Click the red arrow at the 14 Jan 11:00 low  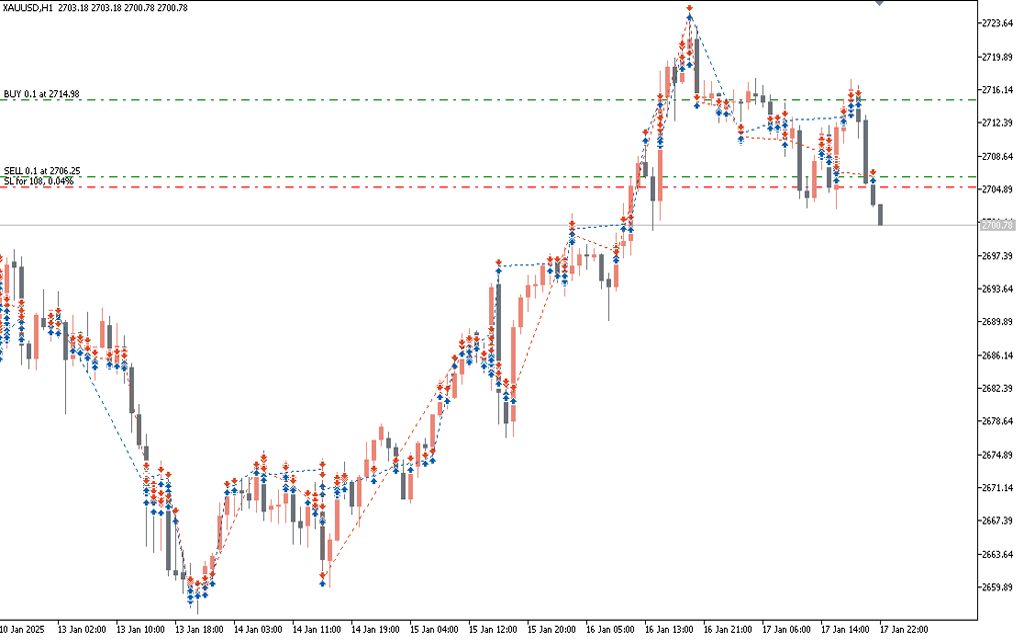click(323, 577)
